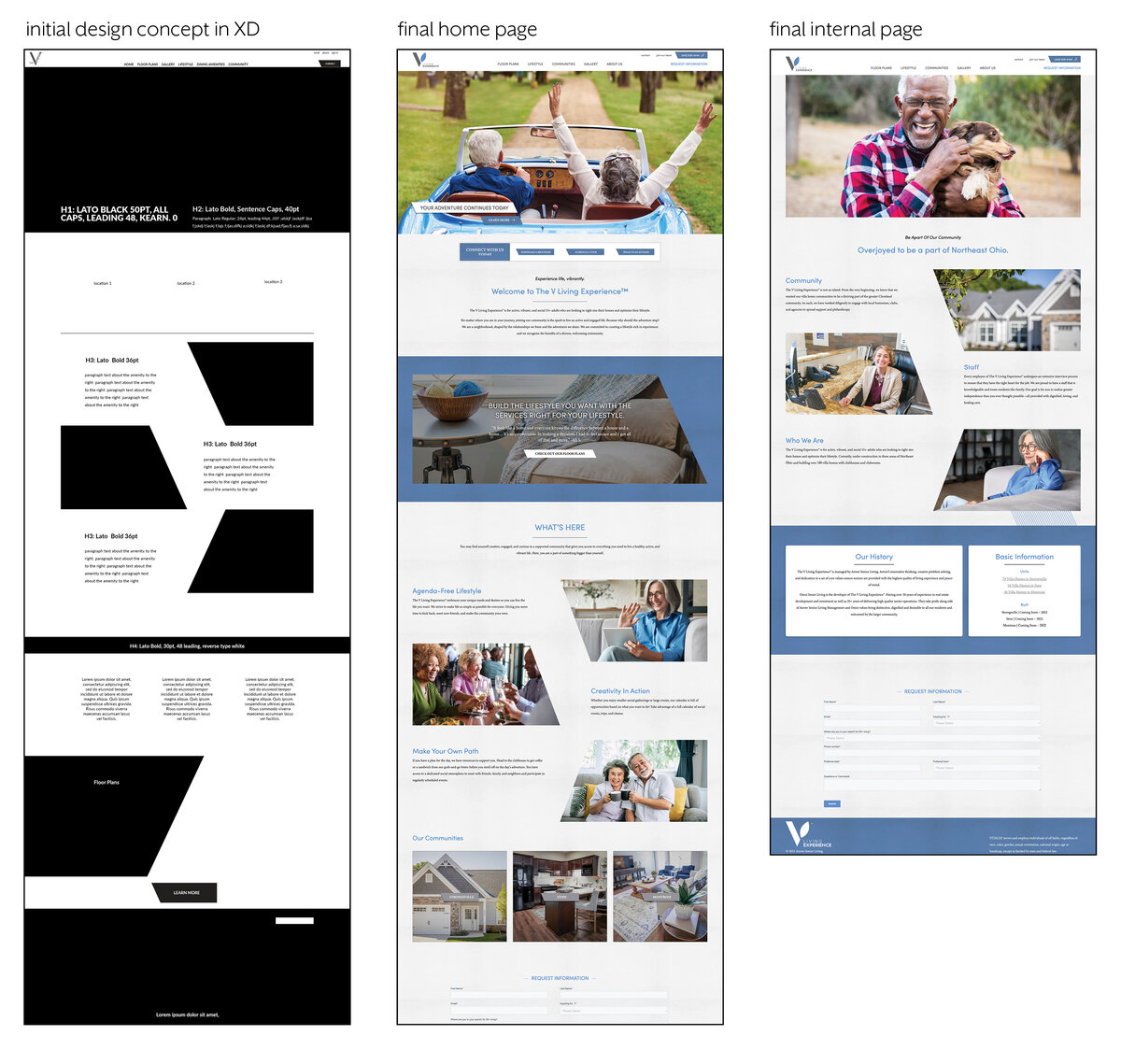Select Home in the XD concept nav
The height and width of the screenshot is (1064, 1121).
pyautogui.click(x=129, y=64)
